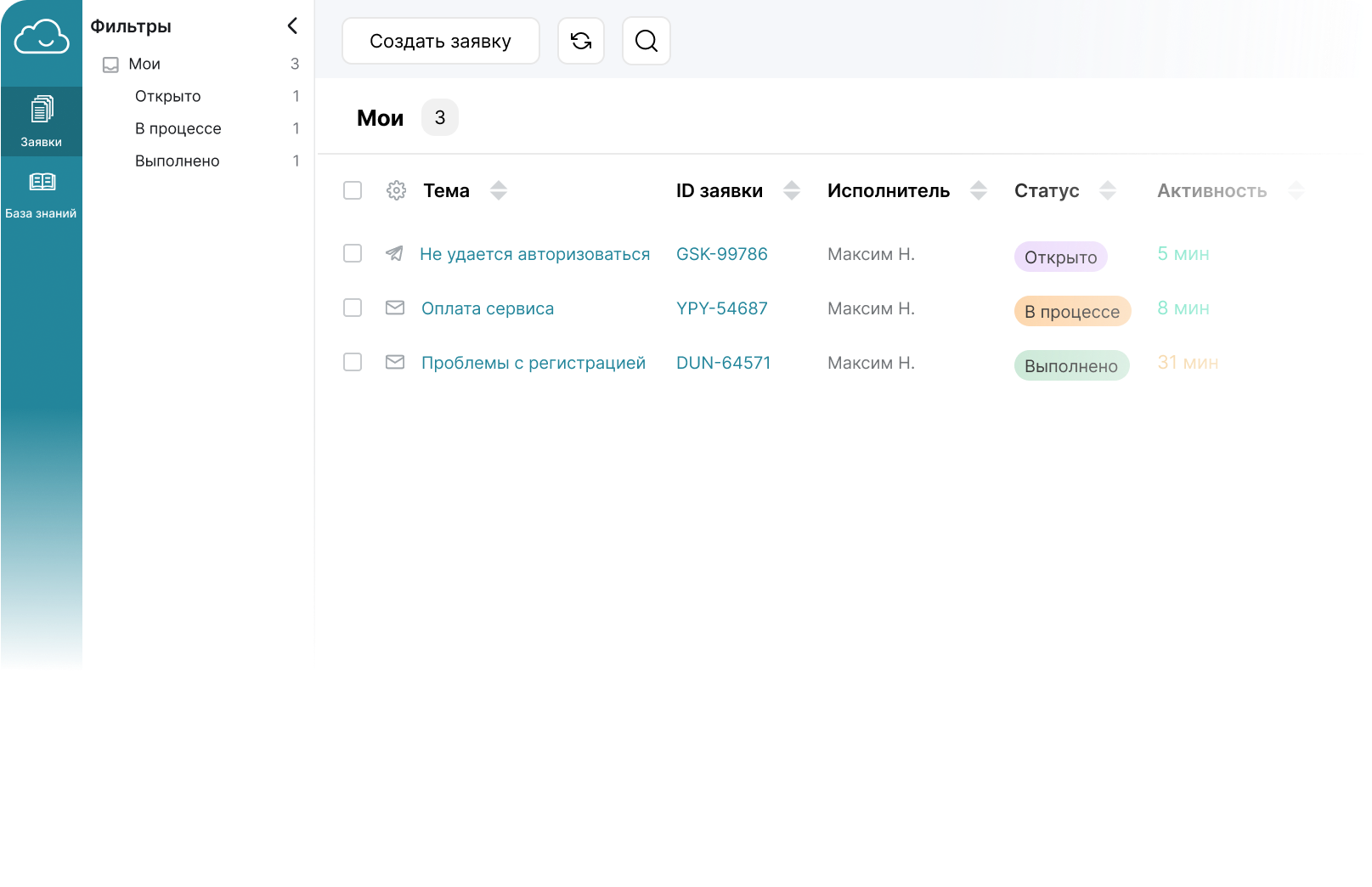Click the 31 мин activity value

(x=1188, y=363)
